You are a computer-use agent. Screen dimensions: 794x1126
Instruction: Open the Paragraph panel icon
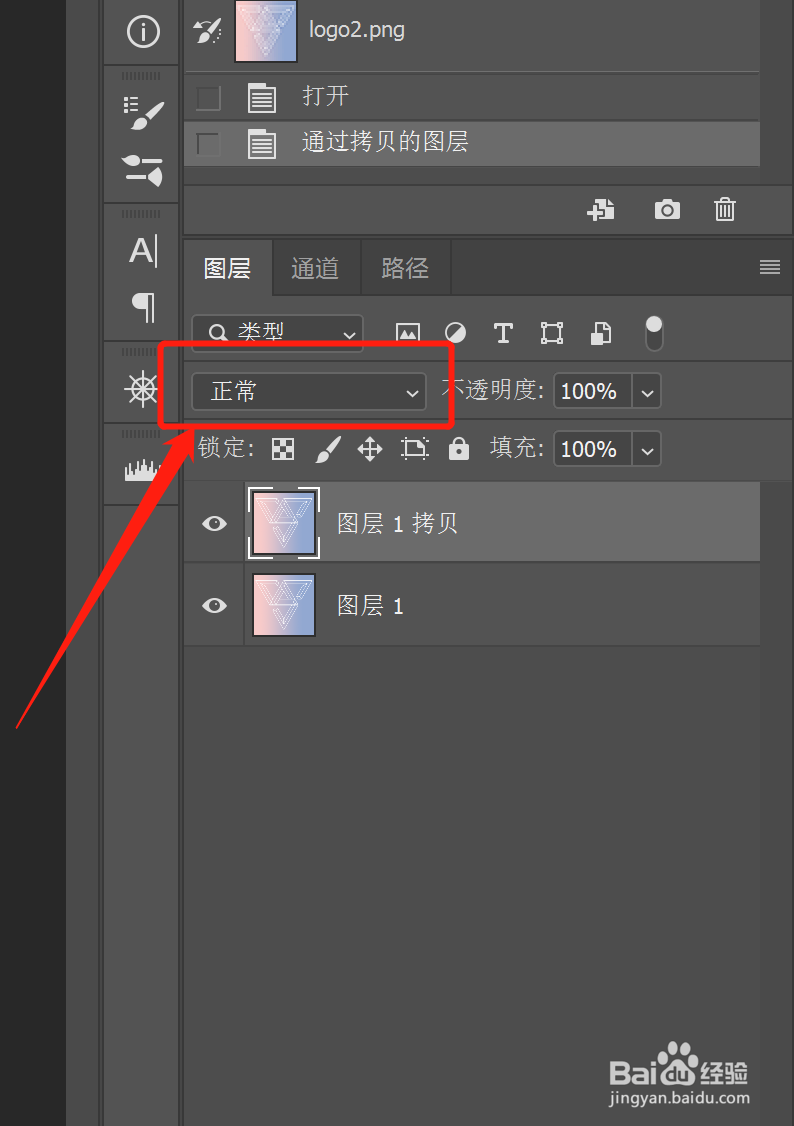(144, 307)
